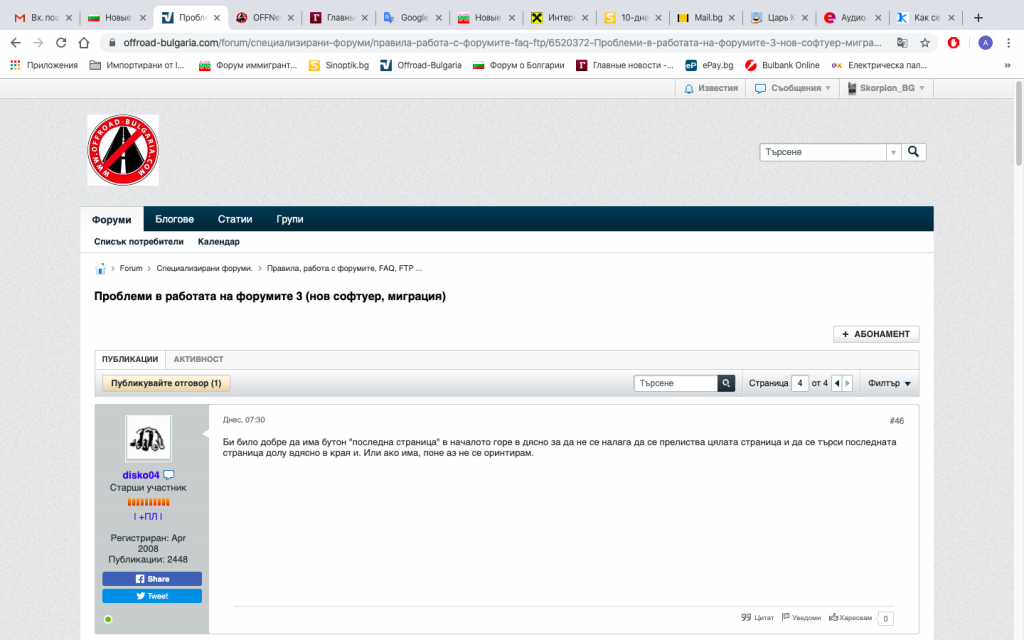Image resolution: width=1024 pixels, height=640 pixels.
Task: Select the Статии navigation tab
Action: [x=235, y=219]
